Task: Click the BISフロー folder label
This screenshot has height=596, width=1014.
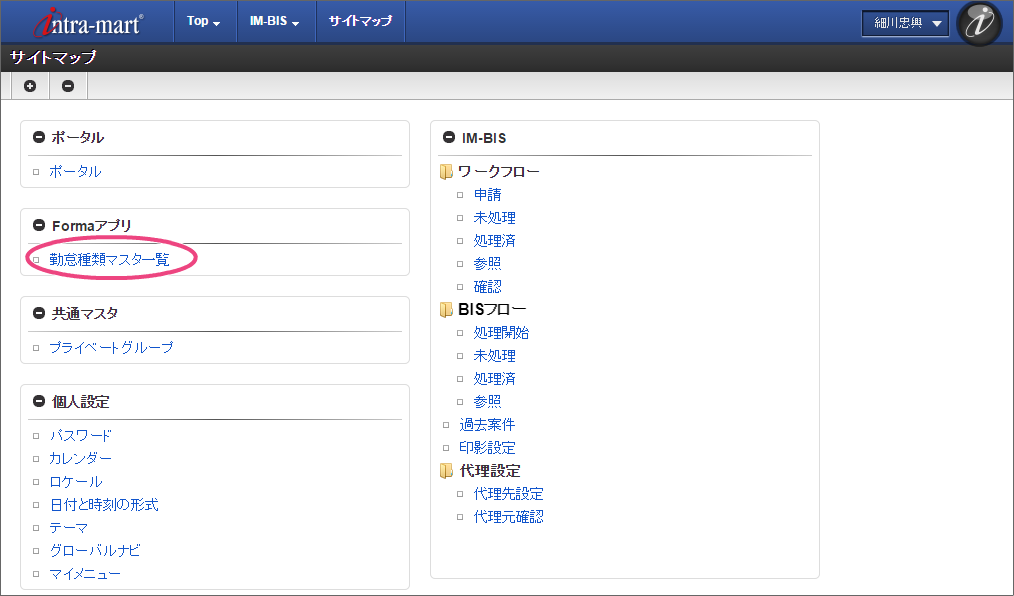Action: [492, 310]
